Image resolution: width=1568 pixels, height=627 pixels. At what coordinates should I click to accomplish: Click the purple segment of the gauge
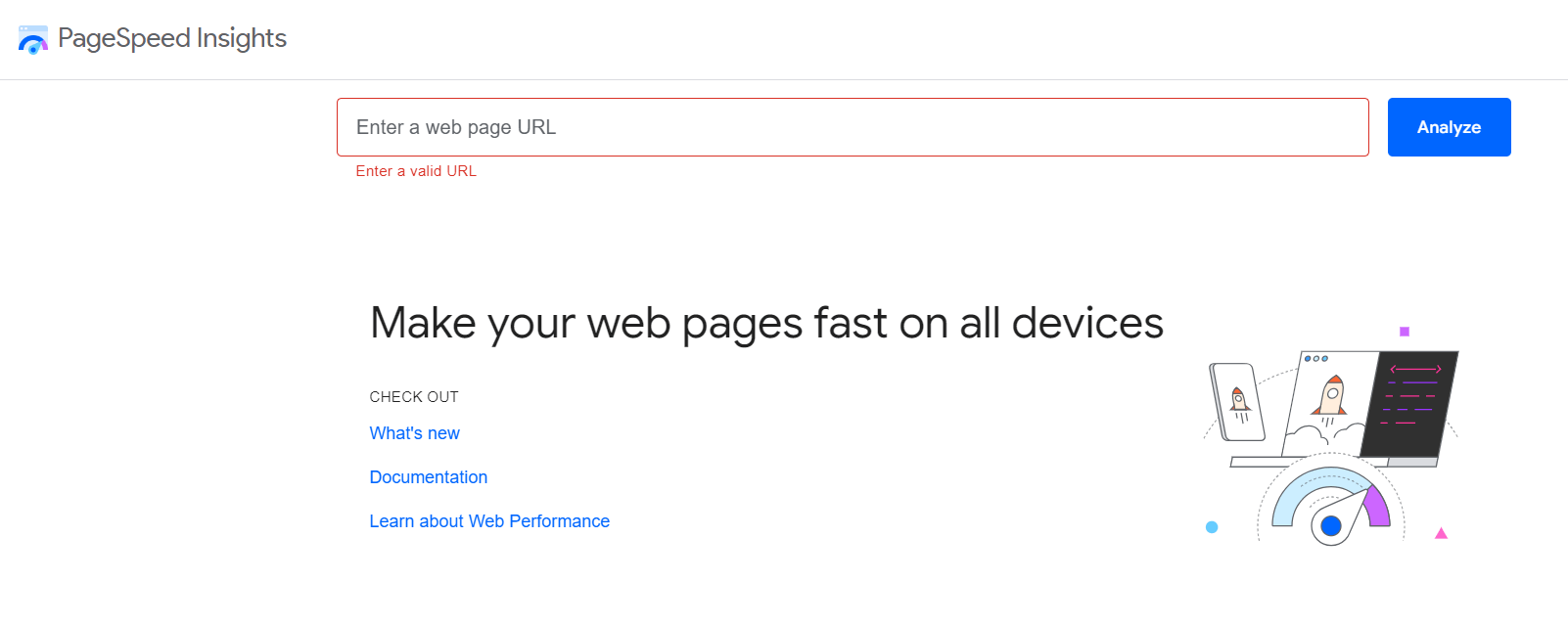point(1378,507)
